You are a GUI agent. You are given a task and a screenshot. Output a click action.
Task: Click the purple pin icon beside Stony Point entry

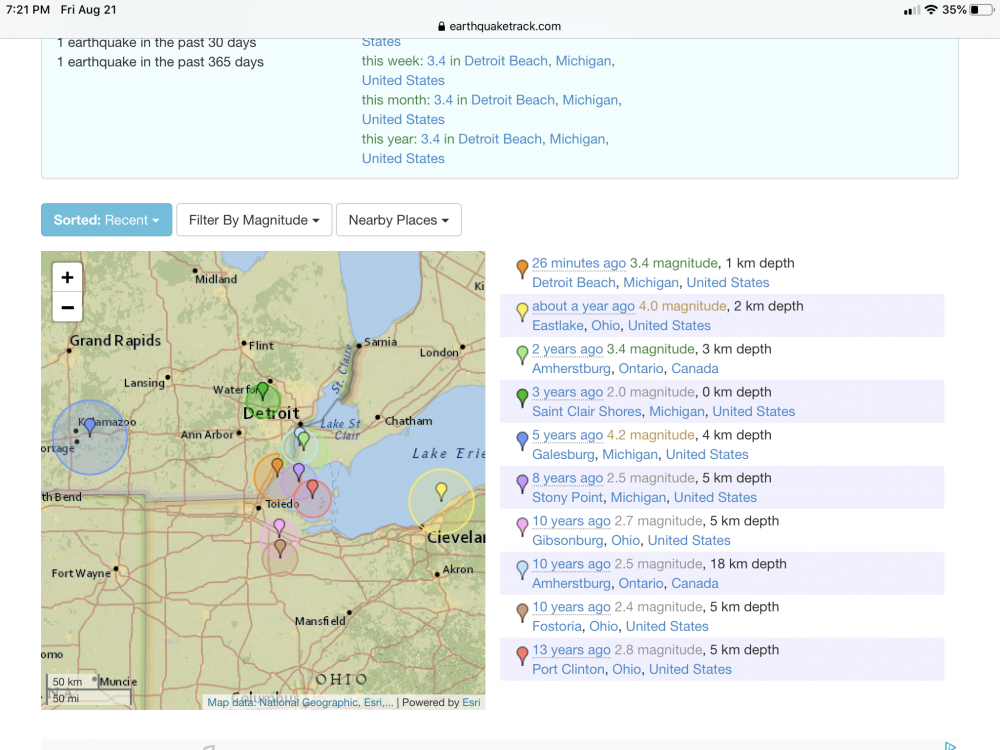tap(521, 483)
